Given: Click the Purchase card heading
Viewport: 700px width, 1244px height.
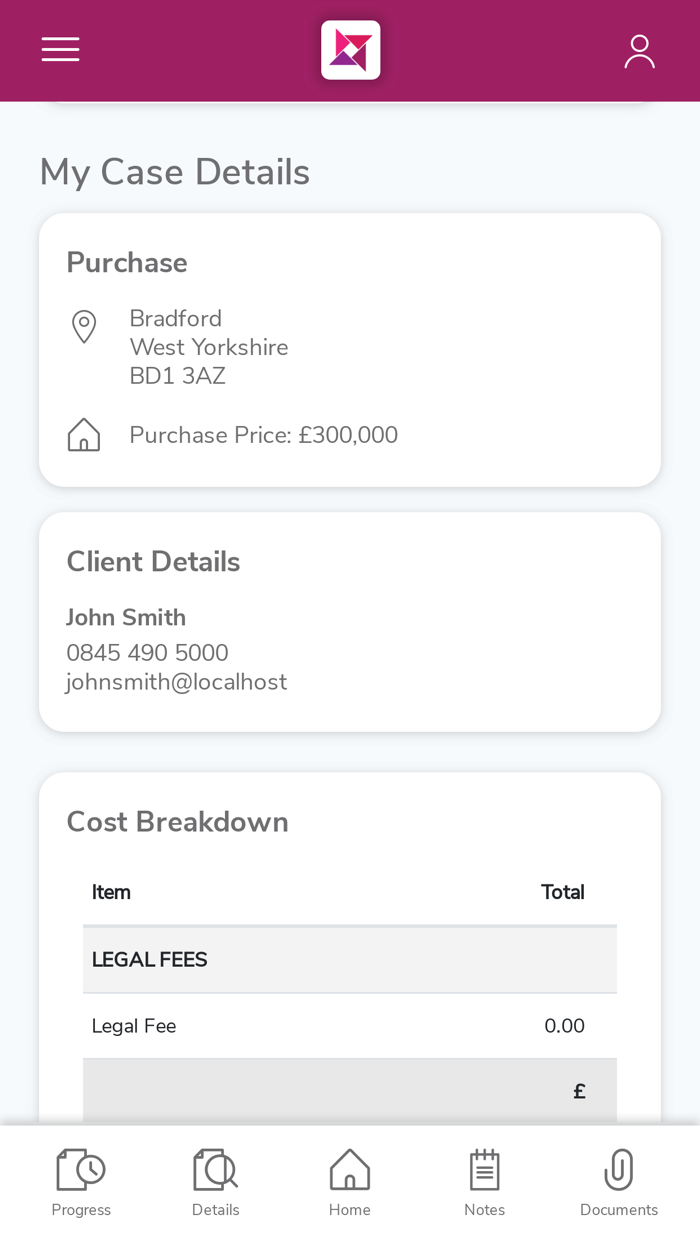Looking at the screenshot, I should tap(126, 262).
